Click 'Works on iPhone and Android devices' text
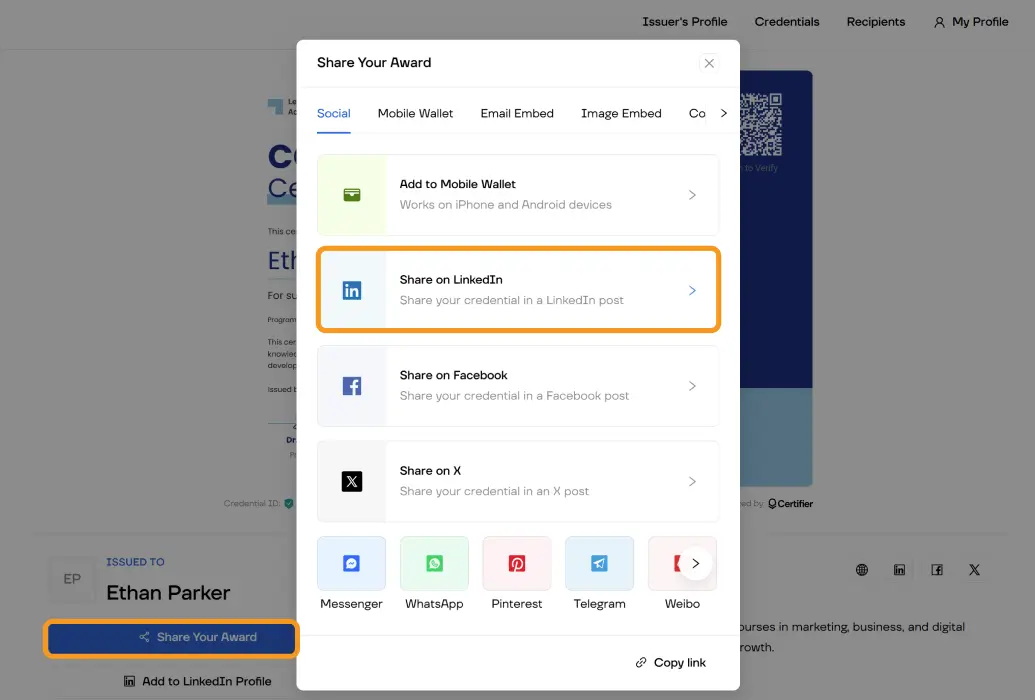Screen dimensions: 1035x700 (506, 205)
